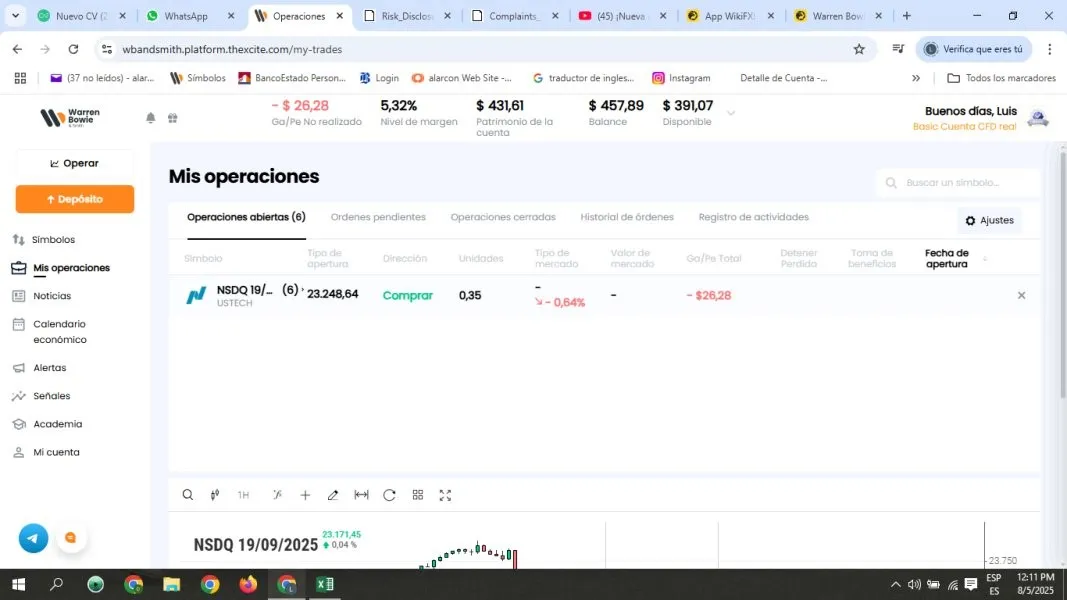1067x600 pixels.
Task: Open the Ajustes settings button
Action: click(989, 220)
